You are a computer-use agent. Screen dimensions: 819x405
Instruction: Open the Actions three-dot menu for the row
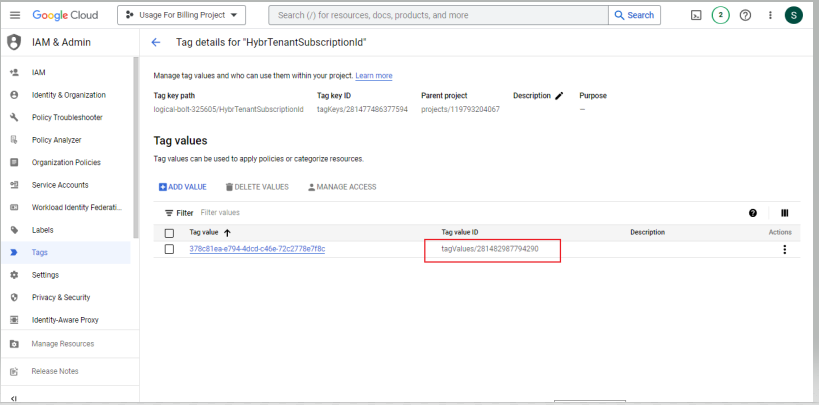click(784, 250)
